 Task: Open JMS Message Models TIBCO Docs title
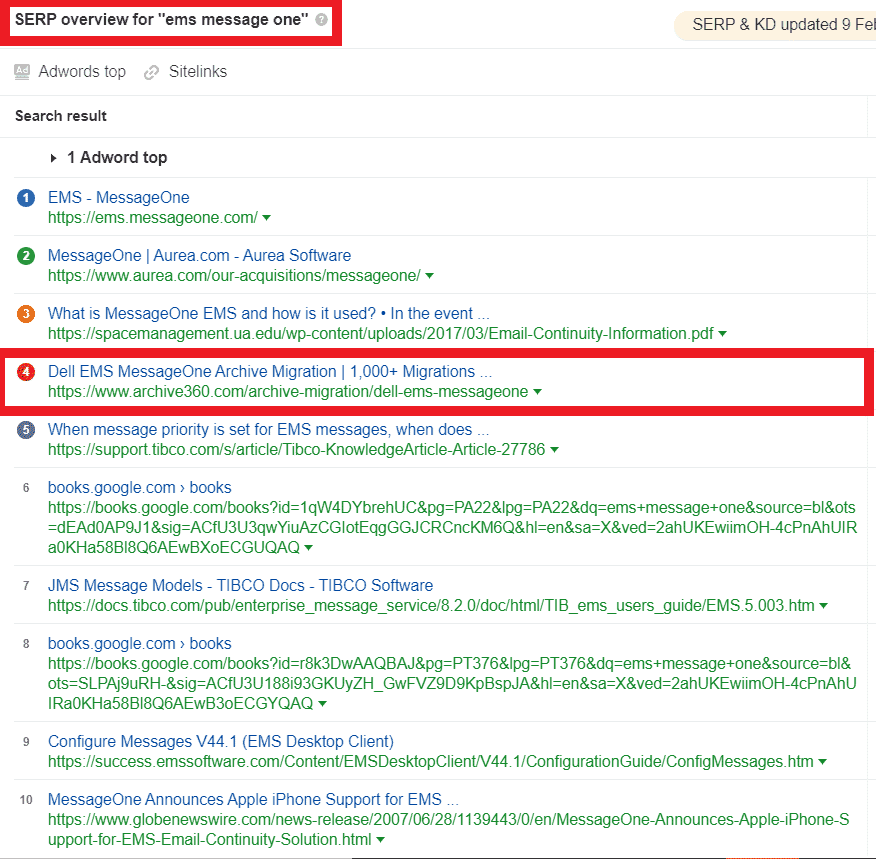point(240,585)
